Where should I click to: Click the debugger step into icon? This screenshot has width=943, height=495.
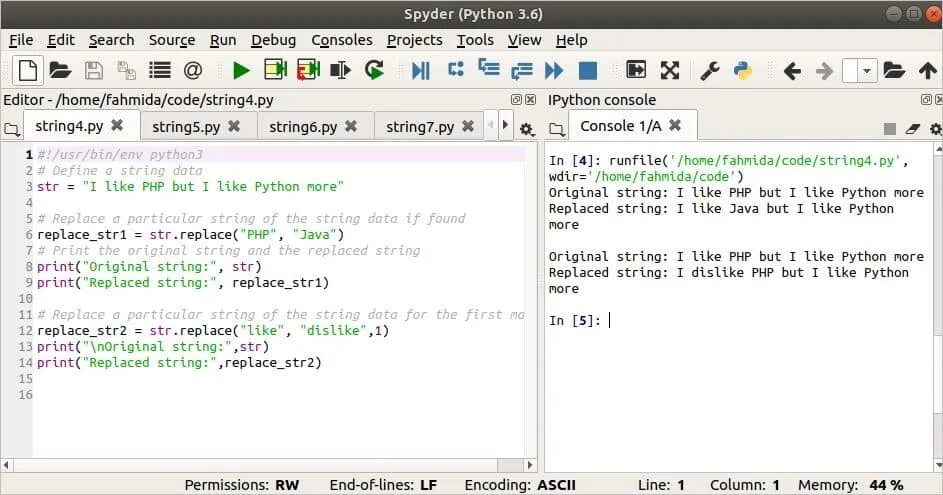pyautogui.click(x=488, y=68)
